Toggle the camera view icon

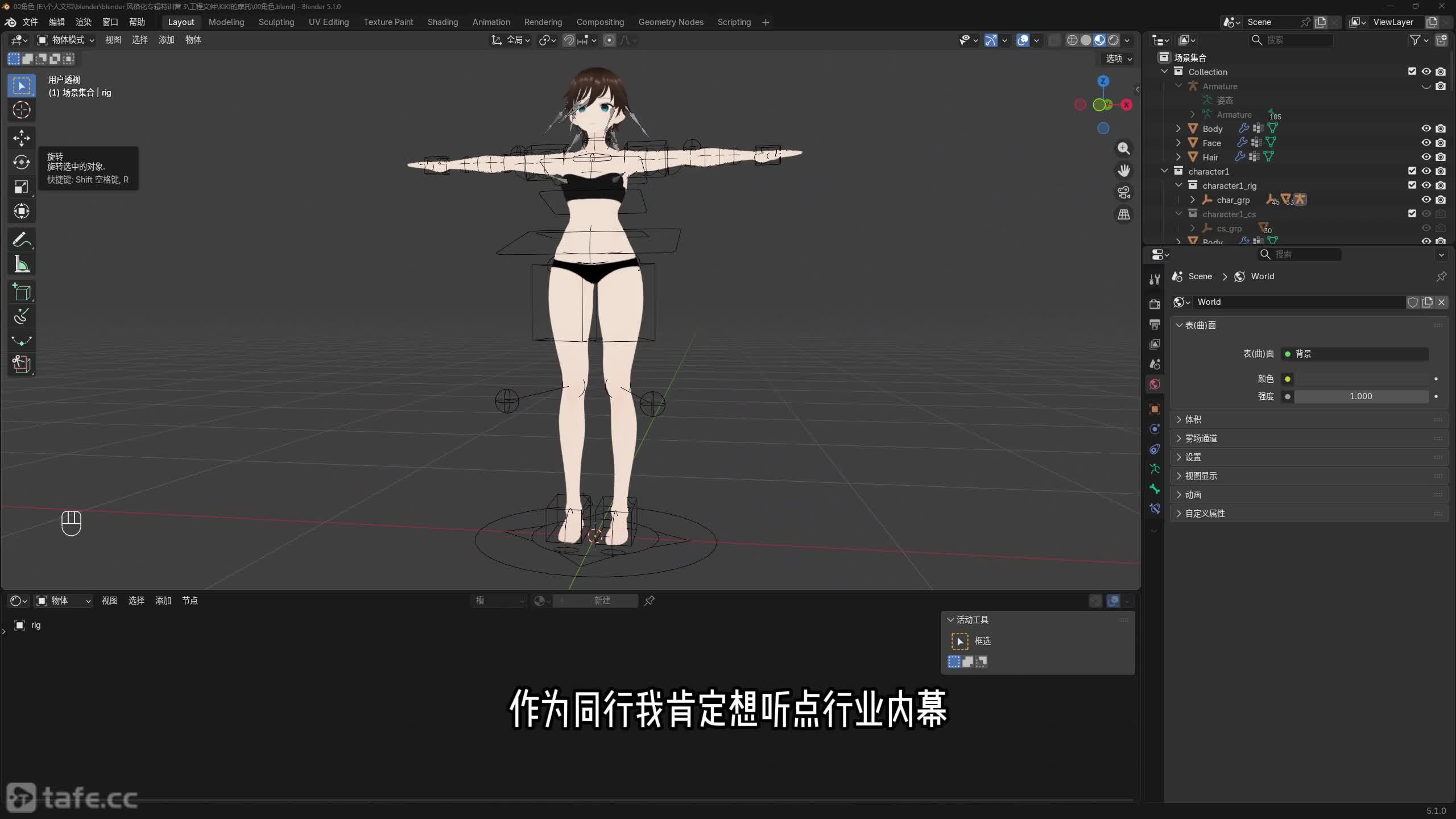click(1123, 193)
